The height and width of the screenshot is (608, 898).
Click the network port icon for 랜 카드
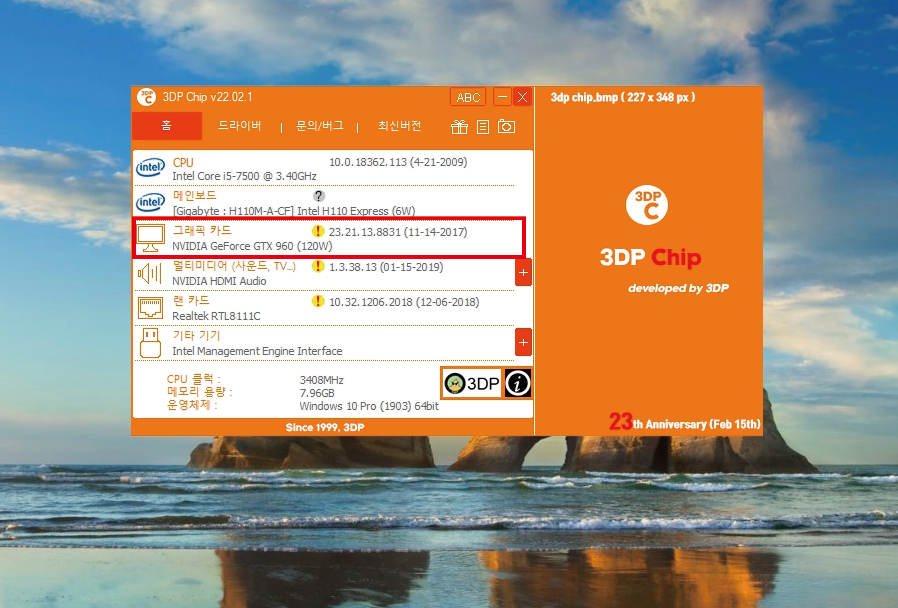point(151,308)
